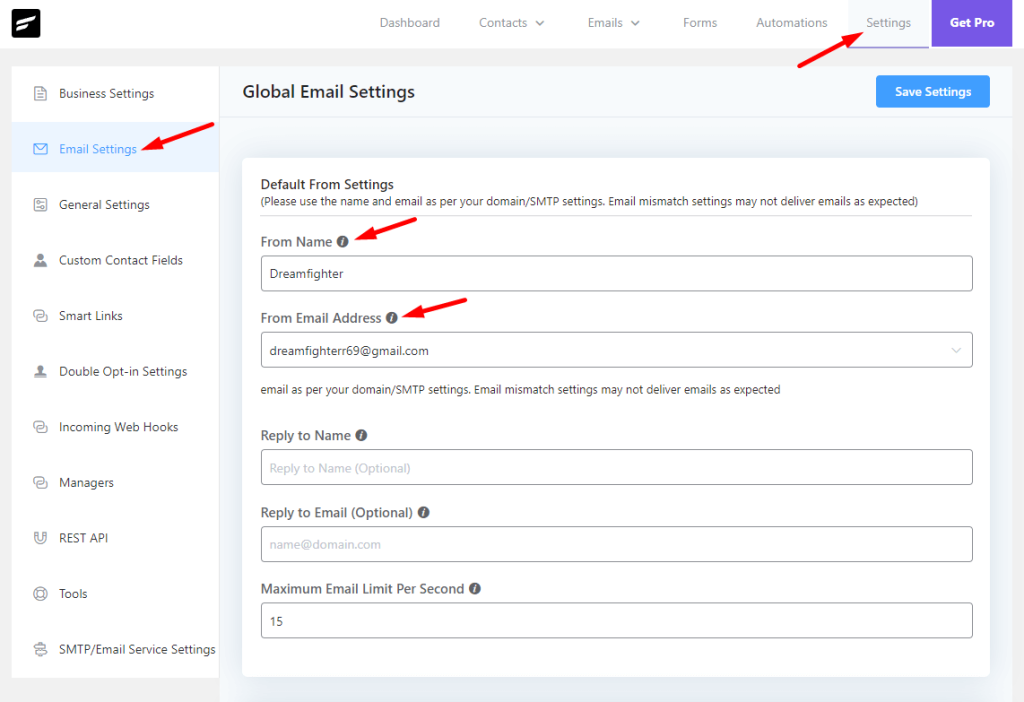Click the Get Pro button
This screenshot has width=1024, height=702.
click(x=971, y=22)
